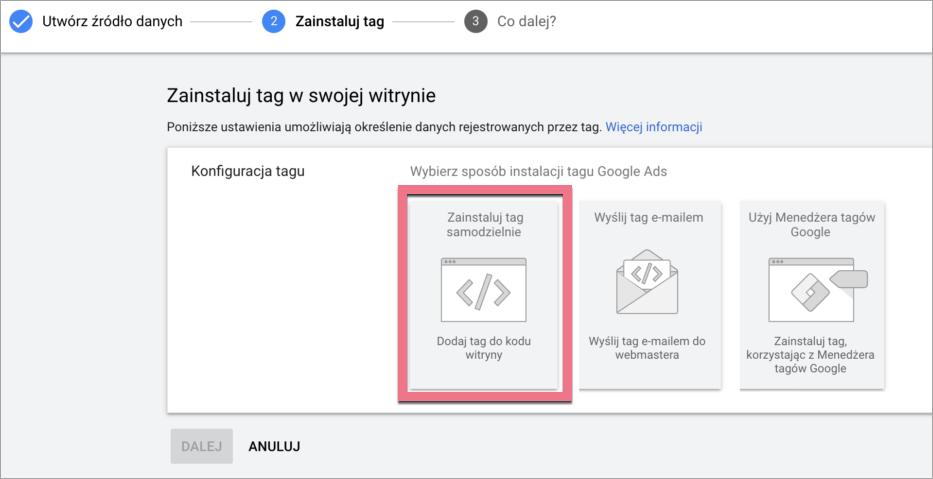The width and height of the screenshot is (933, 479).
Task: Click the 'Zainstaluj tag w swojej witrynie' heading
Action: (301, 96)
